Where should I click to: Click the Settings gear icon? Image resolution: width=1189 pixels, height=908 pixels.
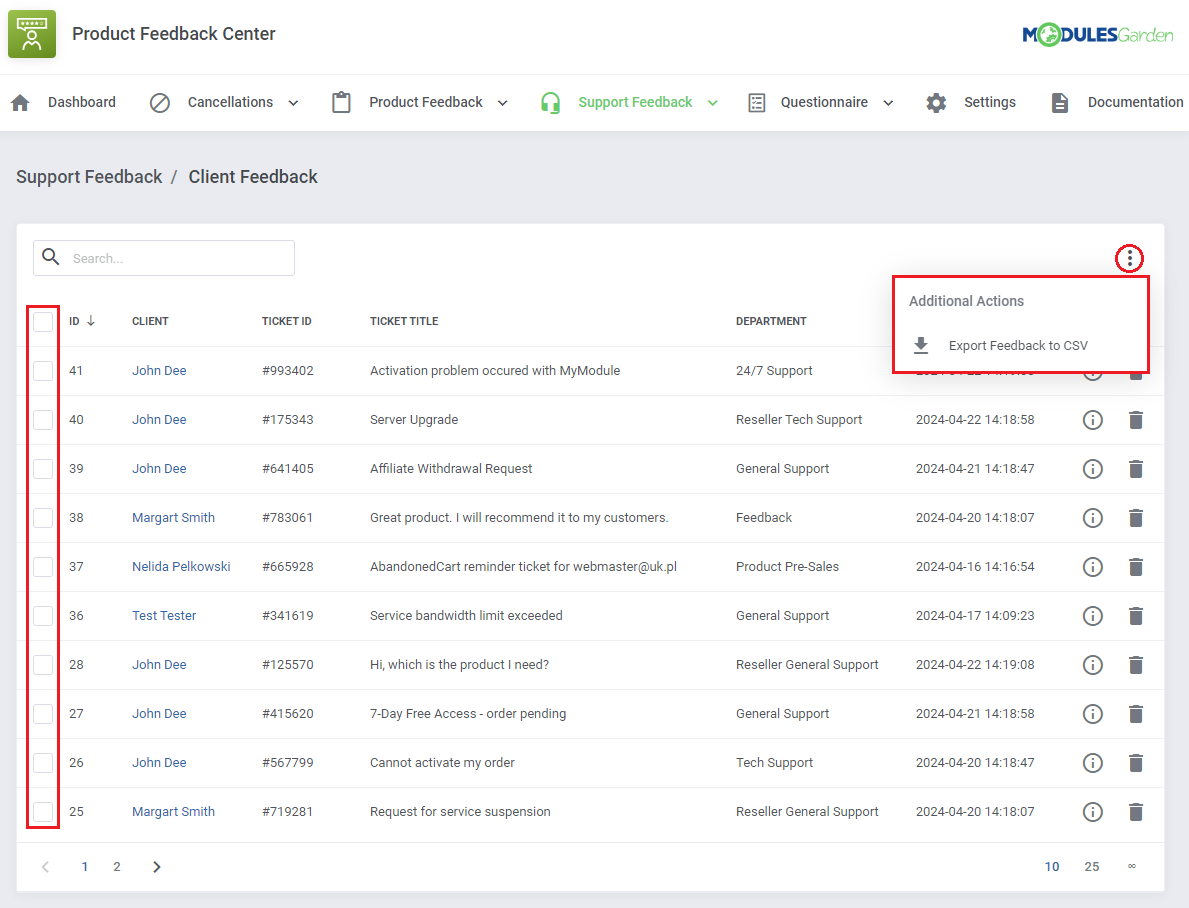coord(936,102)
